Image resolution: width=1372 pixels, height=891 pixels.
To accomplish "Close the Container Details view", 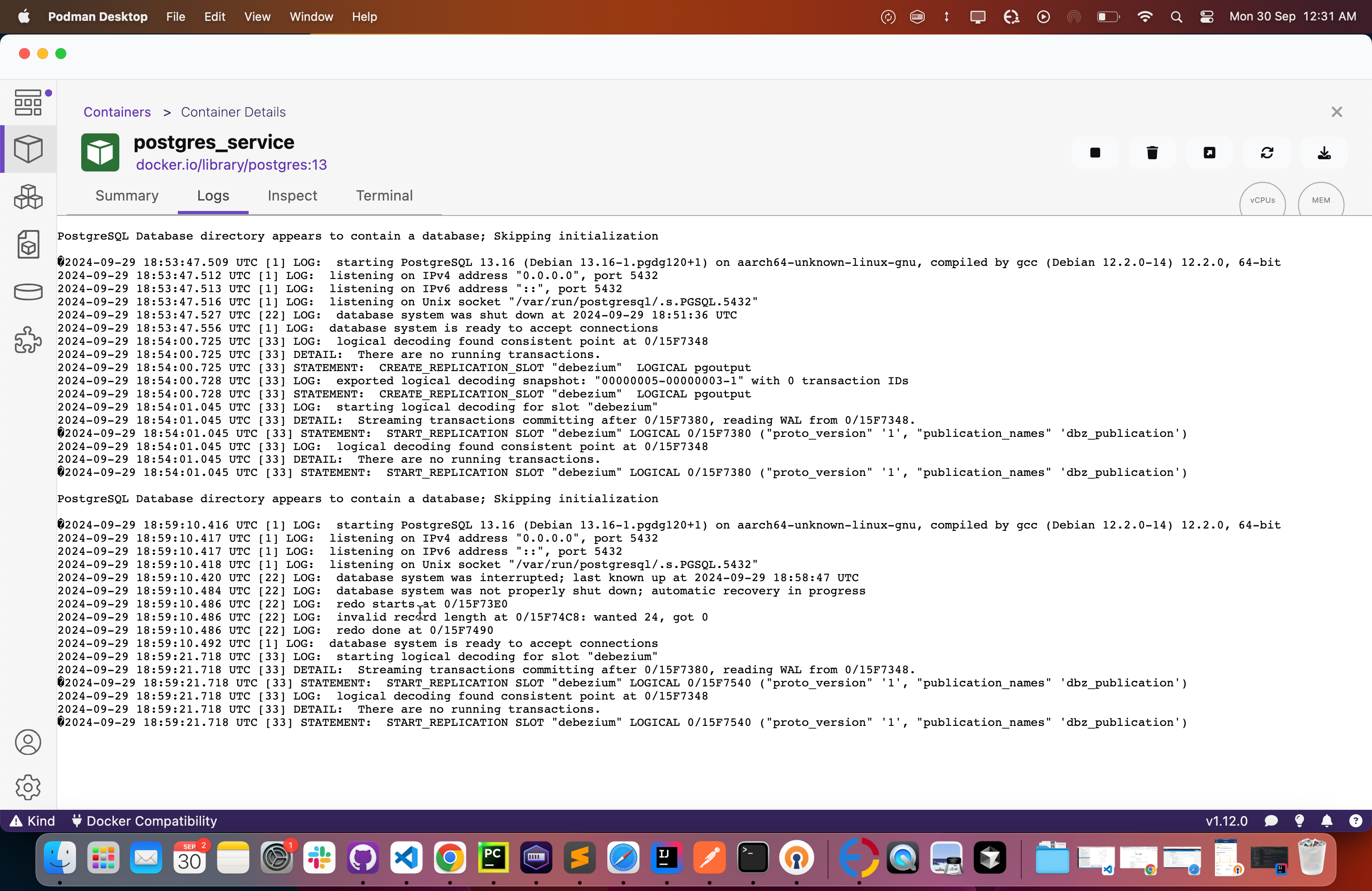I will pyautogui.click(x=1336, y=112).
